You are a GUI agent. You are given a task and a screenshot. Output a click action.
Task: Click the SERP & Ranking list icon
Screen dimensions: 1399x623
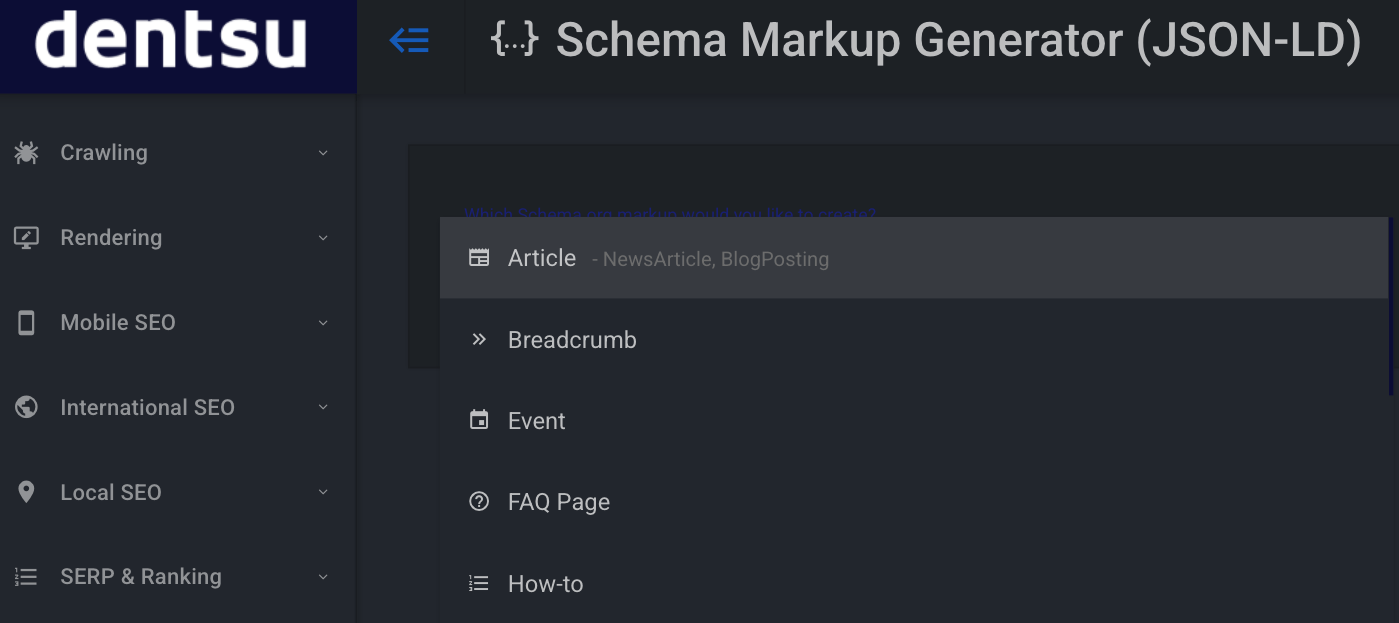coord(26,576)
